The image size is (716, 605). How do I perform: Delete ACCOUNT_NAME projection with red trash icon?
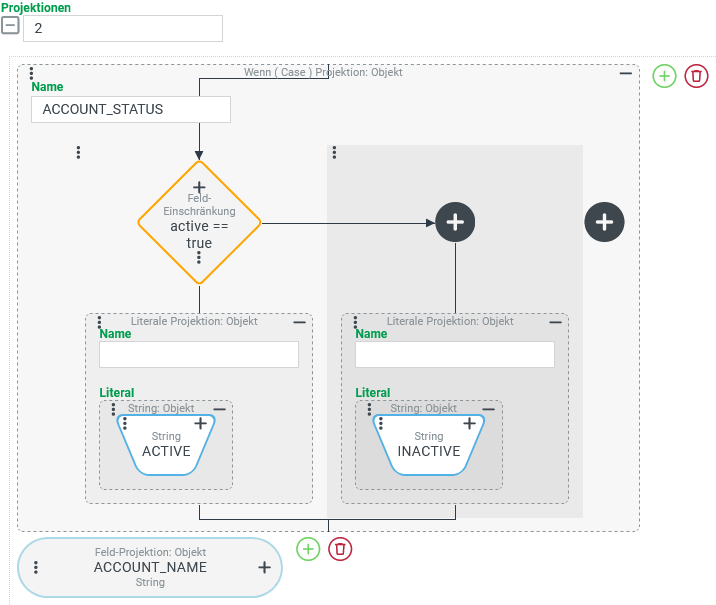[340, 549]
